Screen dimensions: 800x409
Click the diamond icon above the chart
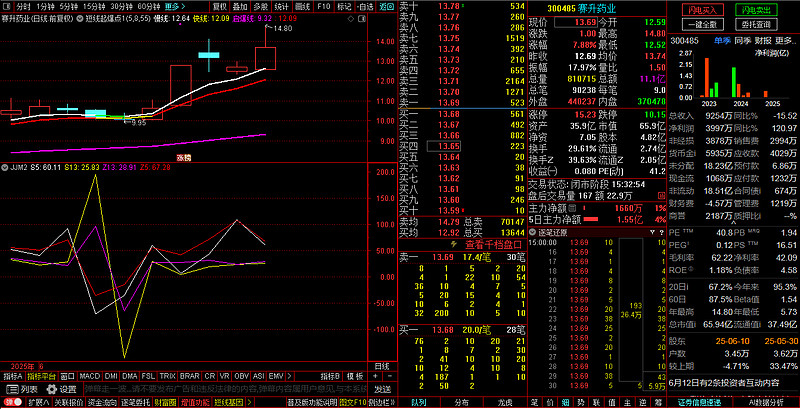[x=350, y=18]
